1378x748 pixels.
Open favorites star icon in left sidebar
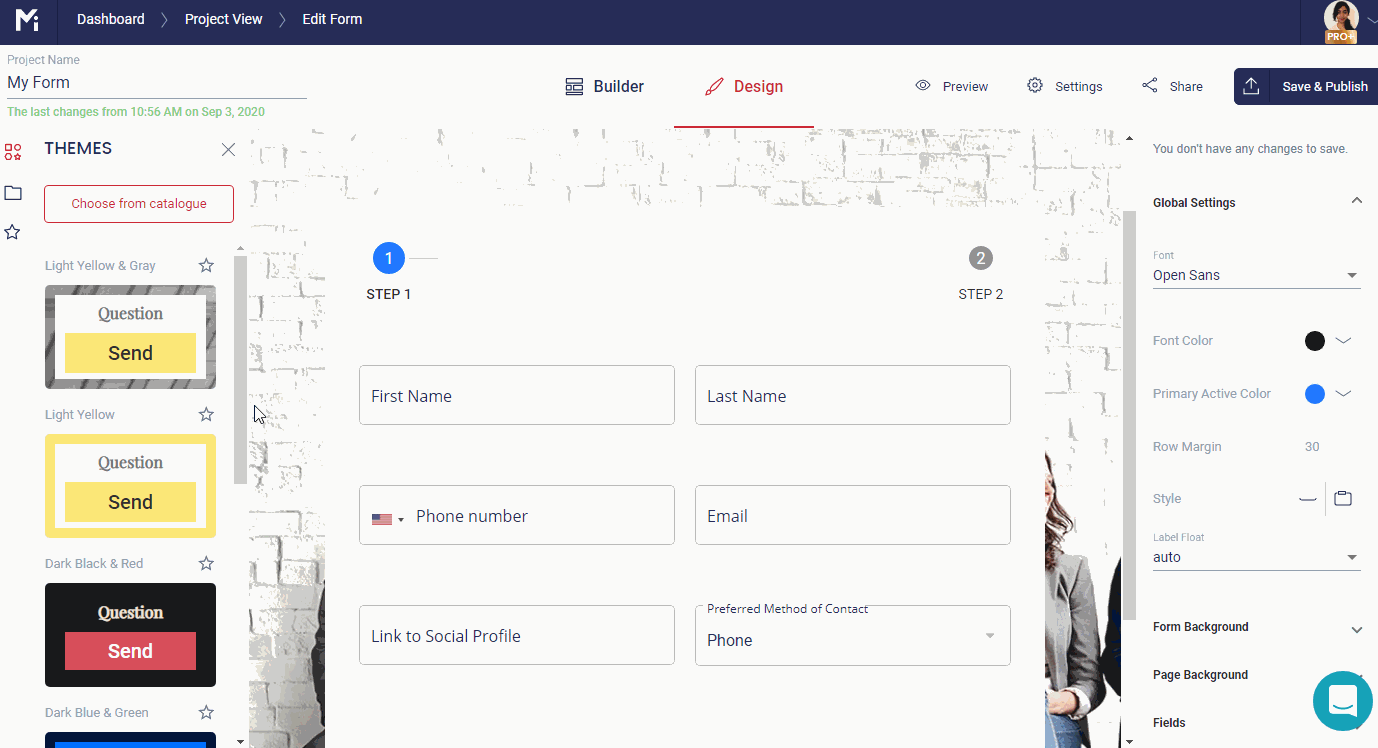[x=13, y=232]
